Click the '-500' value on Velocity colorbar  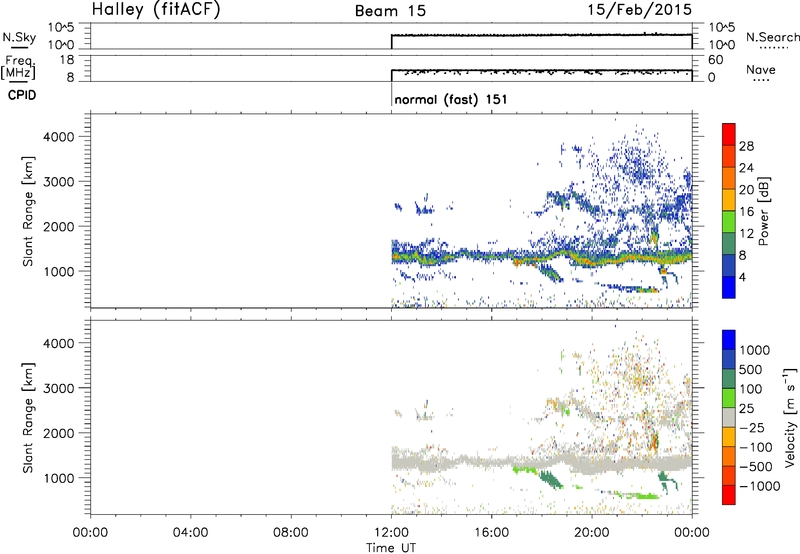pyautogui.click(x=756, y=466)
